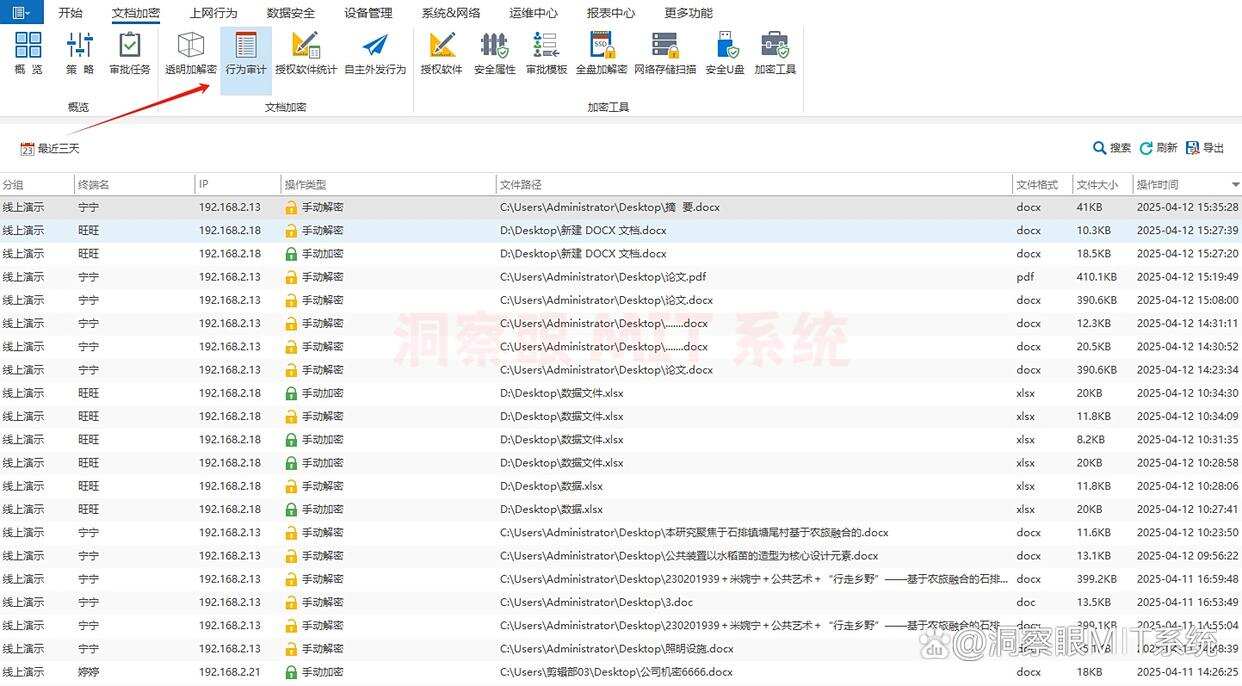Click the 透明加解密 transparent encryption icon
The height and width of the screenshot is (686, 1242).
190,52
